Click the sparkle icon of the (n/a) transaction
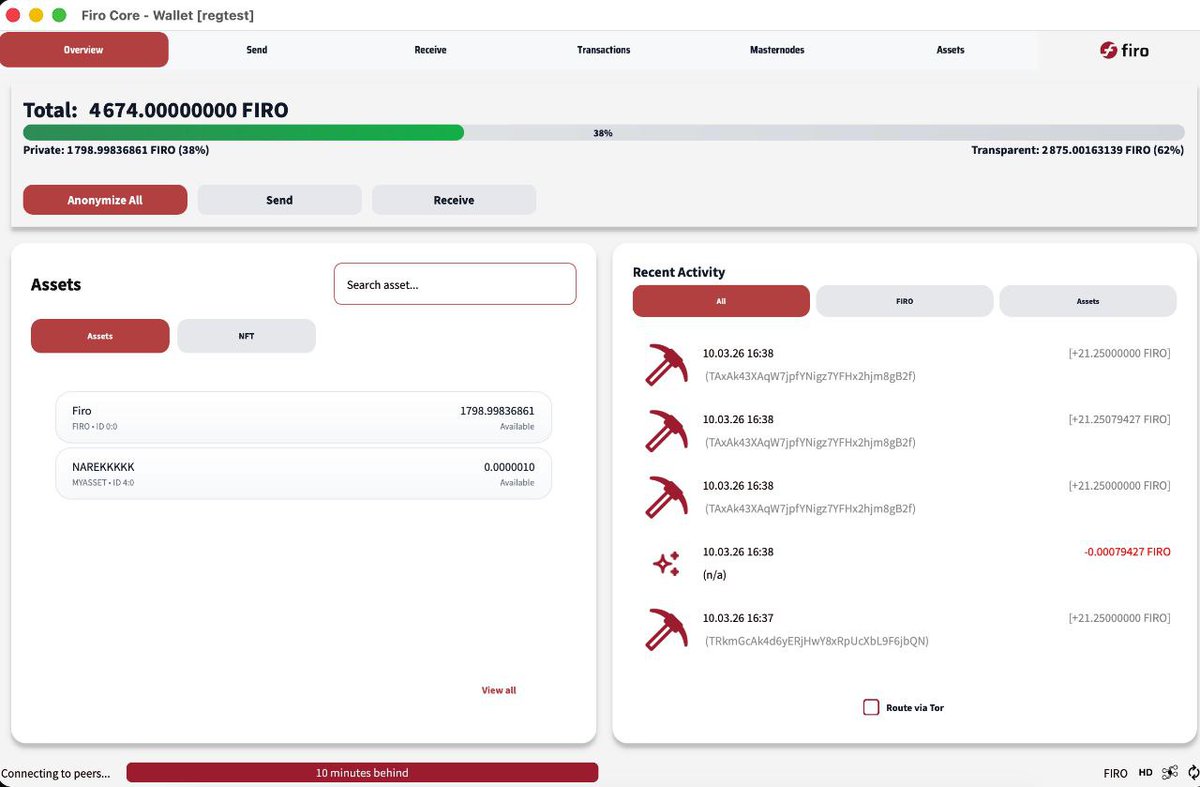This screenshot has width=1200, height=787. pos(666,564)
